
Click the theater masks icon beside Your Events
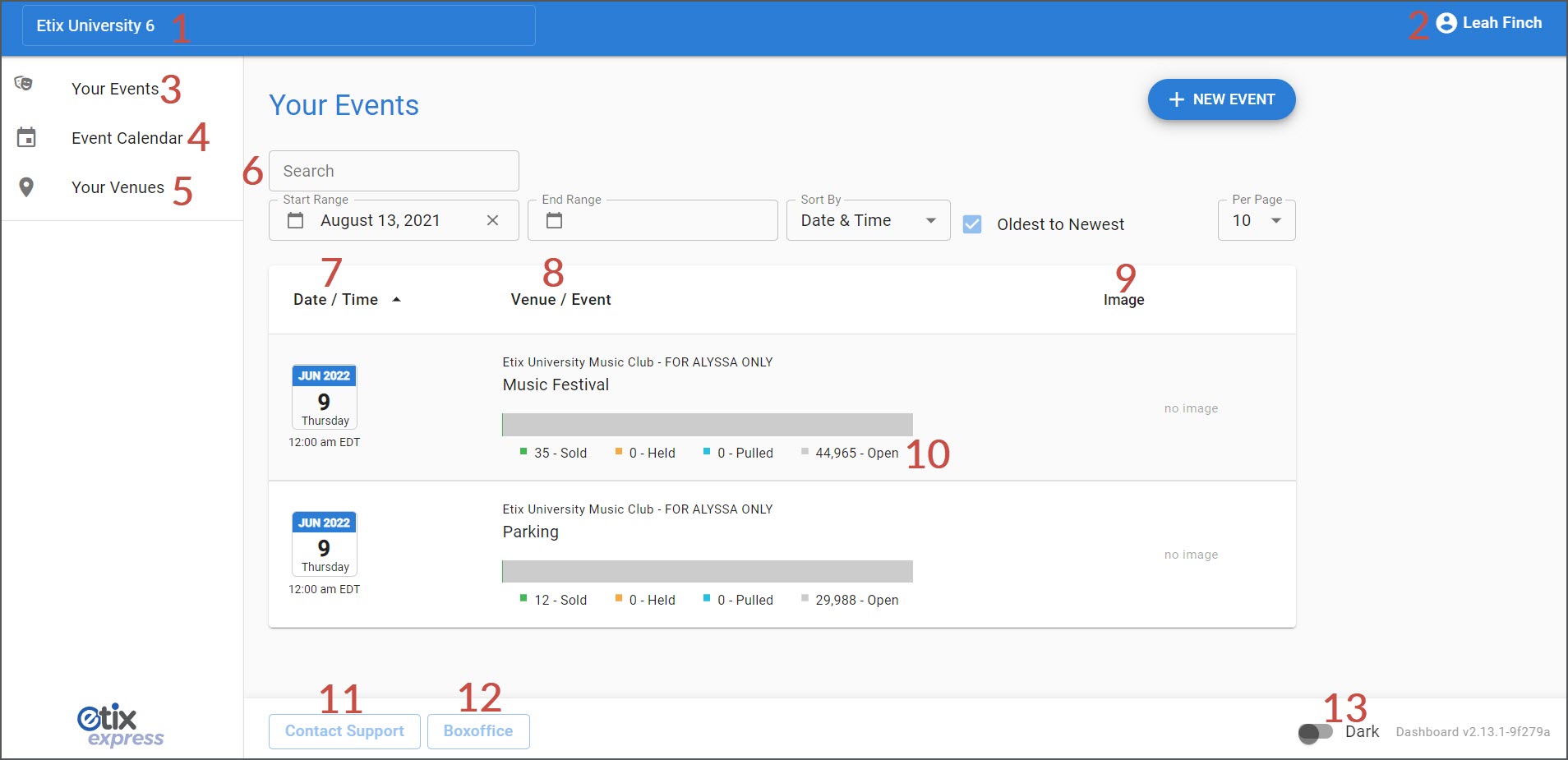coord(24,83)
